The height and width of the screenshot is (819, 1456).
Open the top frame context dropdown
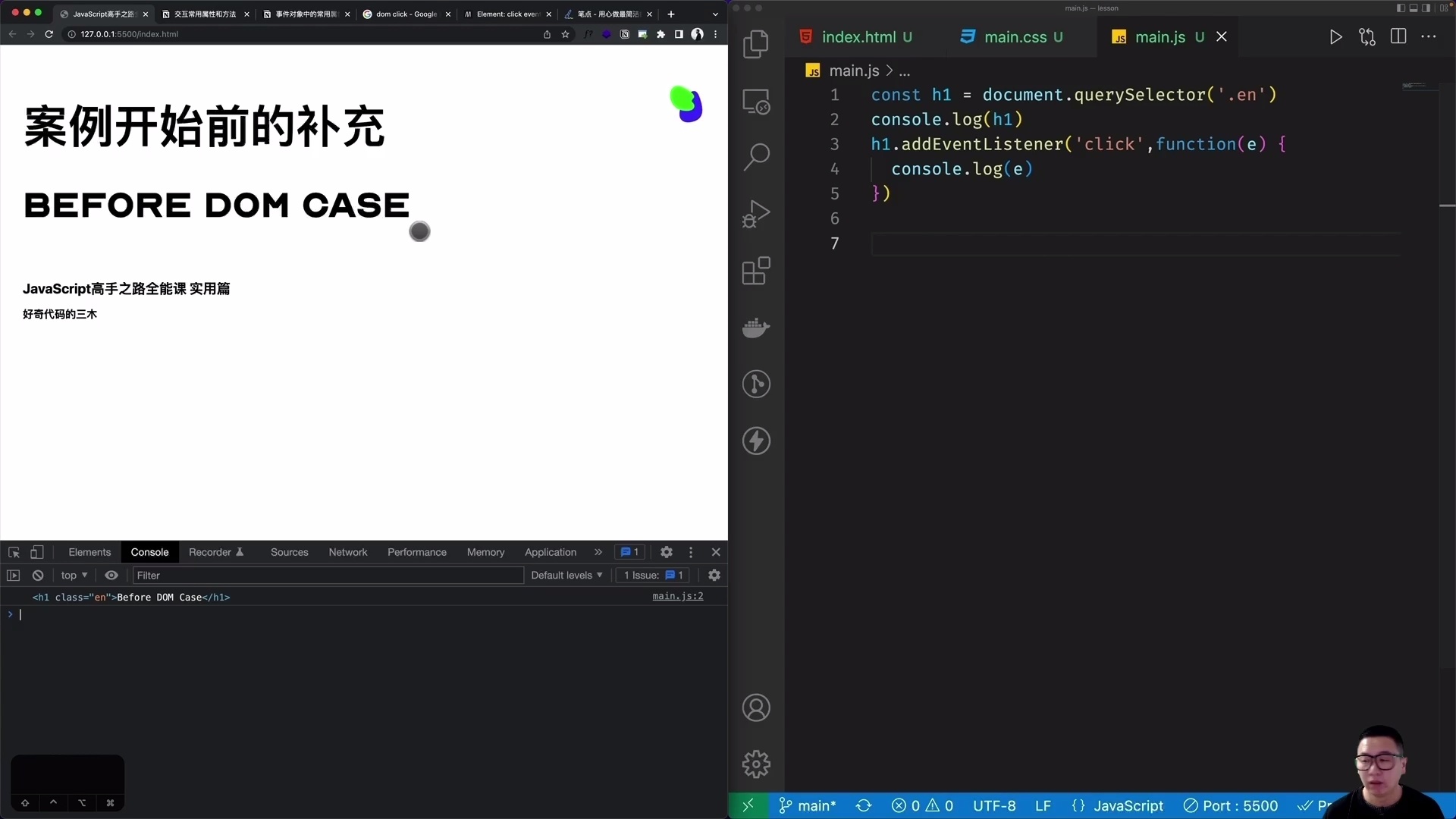click(x=74, y=575)
